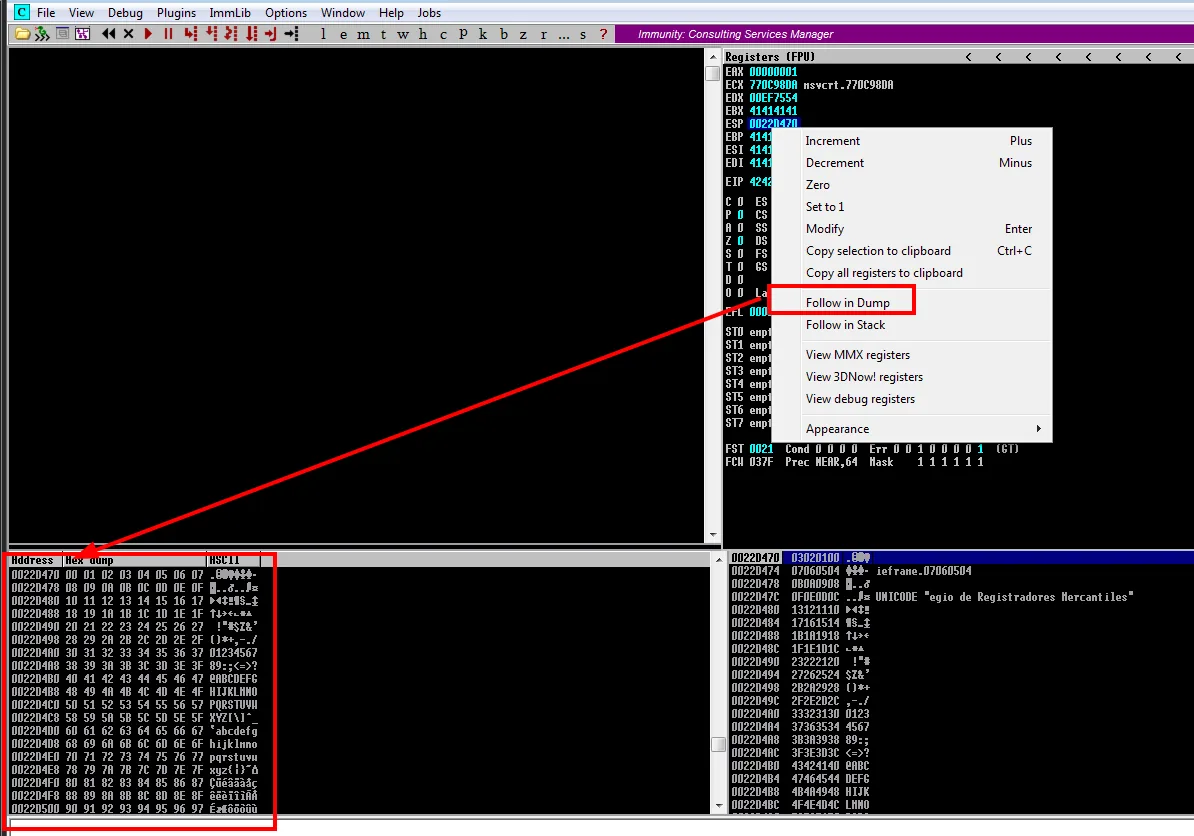Click scroll down arrow of dump pane
Image resolution: width=1194 pixels, height=836 pixels.
[718, 806]
